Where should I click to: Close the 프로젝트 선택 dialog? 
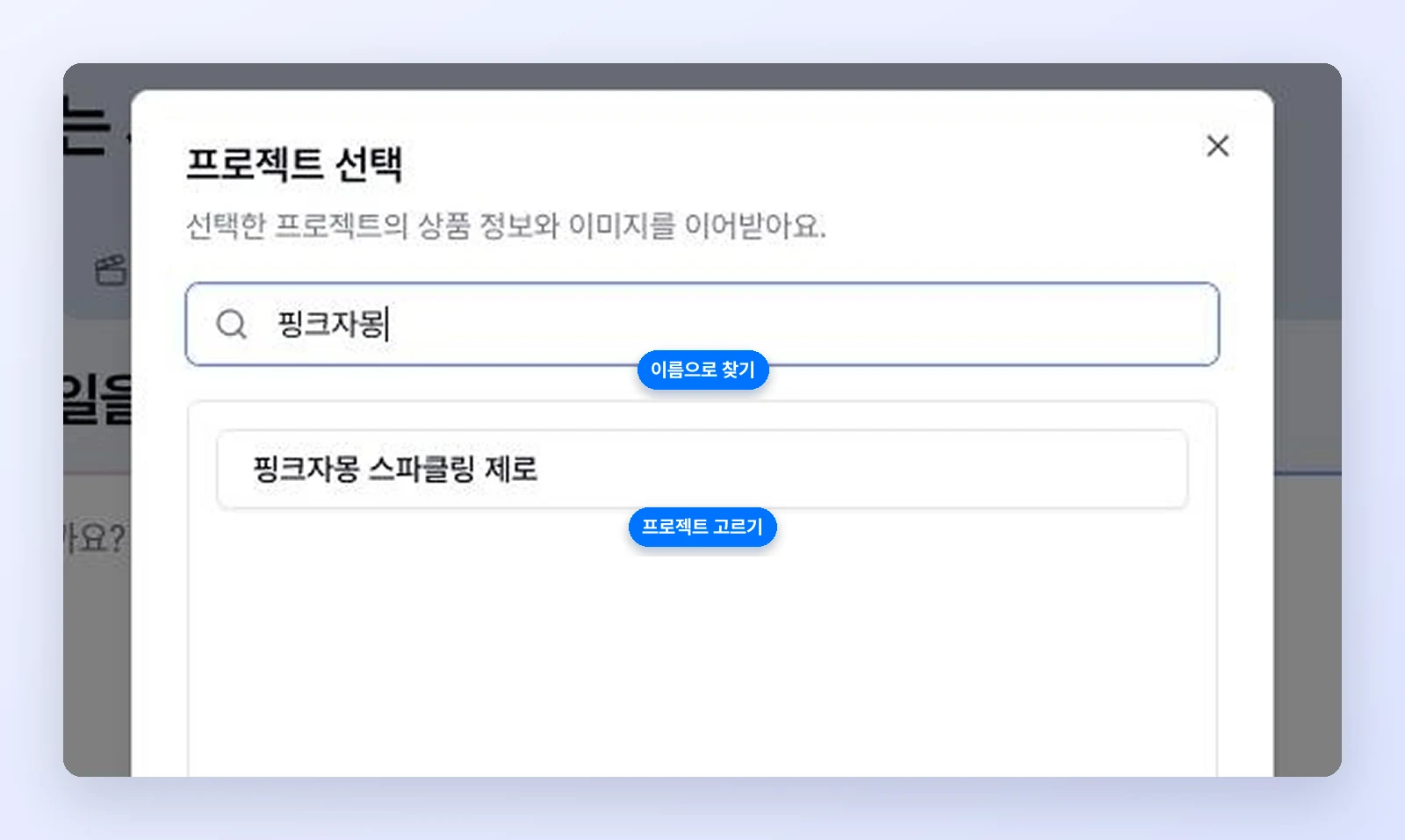[x=1217, y=146]
